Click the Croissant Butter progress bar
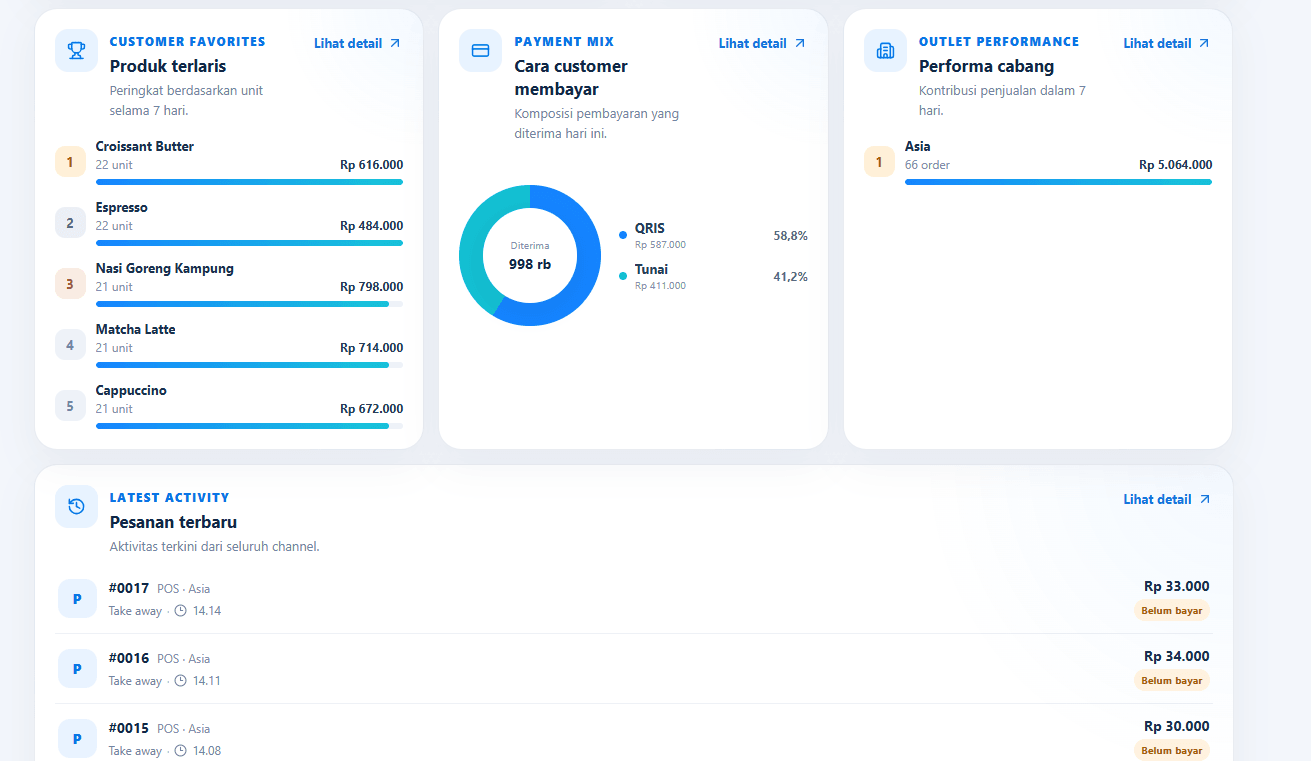The height and width of the screenshot is (761, 1311). pyautogui.click(x=249, y=182)
